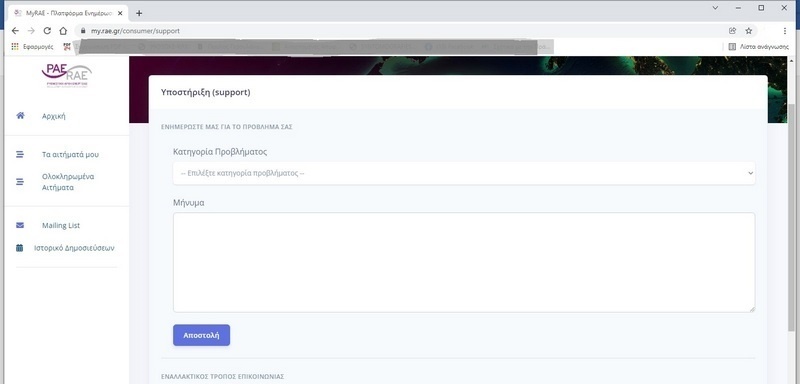Screen dimensions: 800x384
Task: Click the share page icon in address bar
Action: (x=733, y=31)
